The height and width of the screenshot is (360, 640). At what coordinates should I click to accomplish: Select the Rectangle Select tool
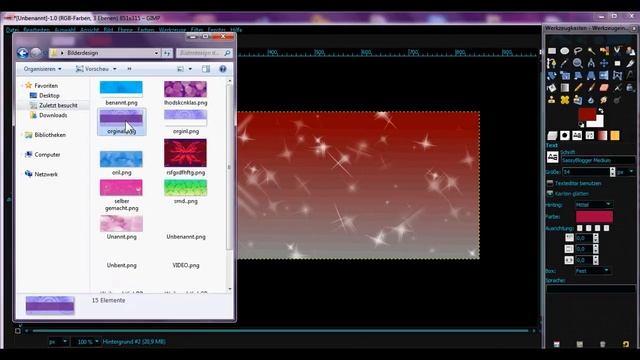[552, 51]
